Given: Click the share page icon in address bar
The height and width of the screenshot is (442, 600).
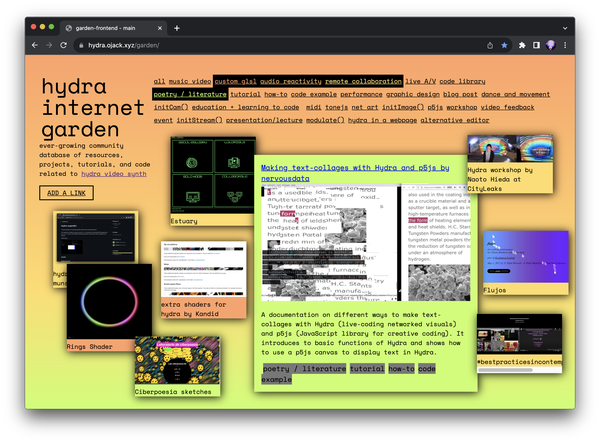Looking at the screenshot, I should click(488, 46).
